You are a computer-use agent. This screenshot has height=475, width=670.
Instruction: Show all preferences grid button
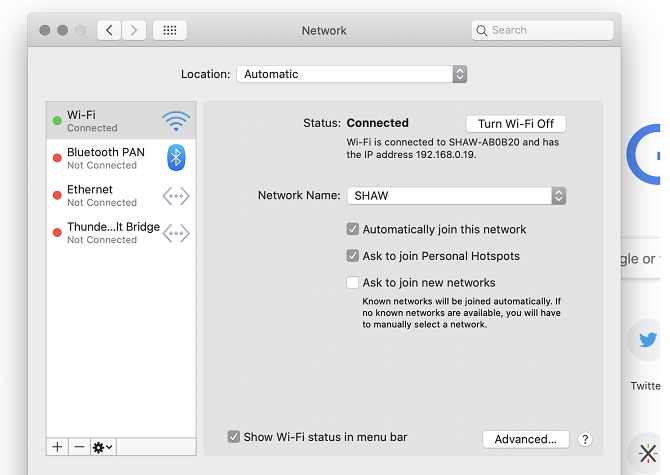[169, 31]
